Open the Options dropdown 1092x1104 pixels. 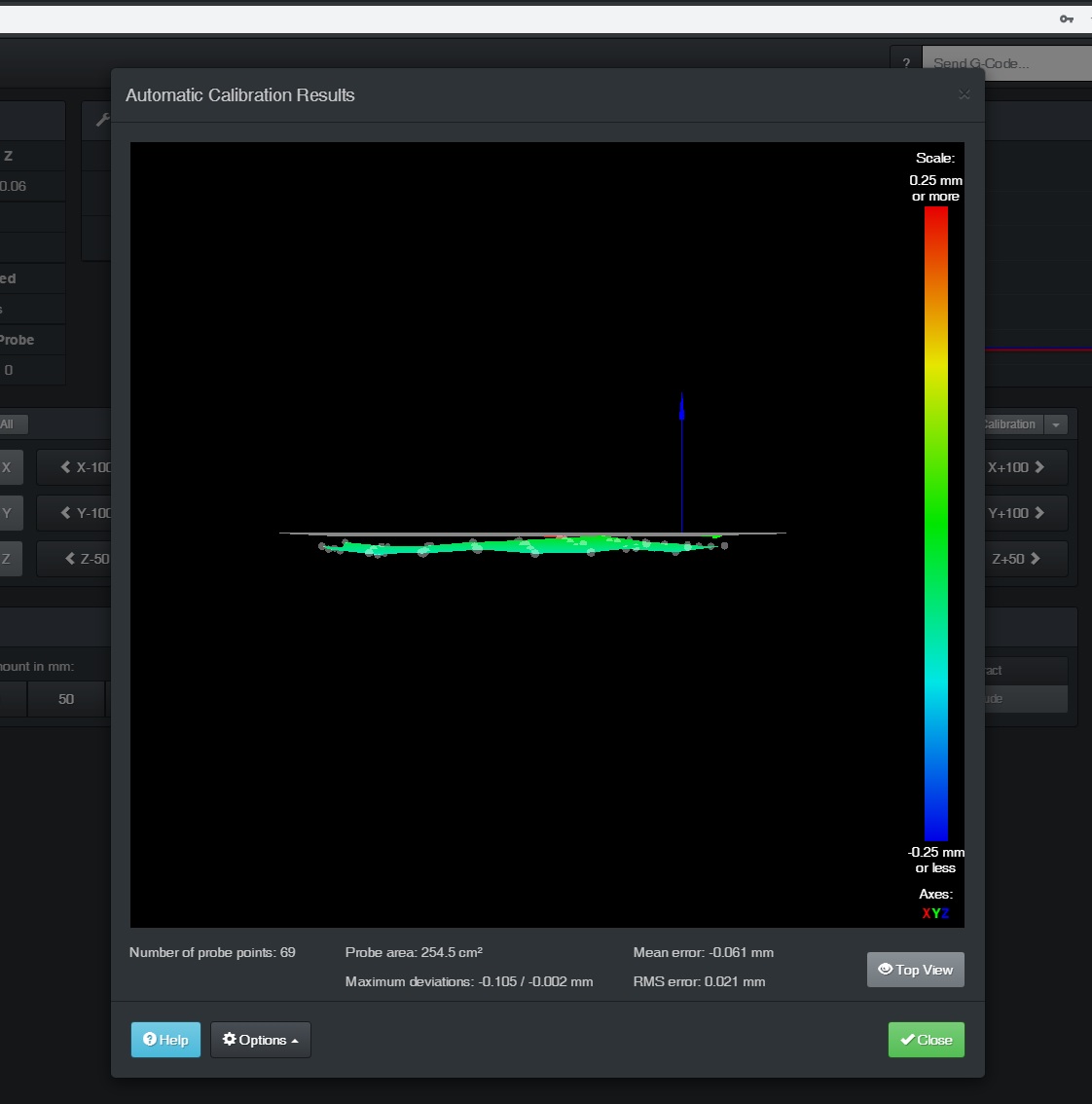(260, 1040)
